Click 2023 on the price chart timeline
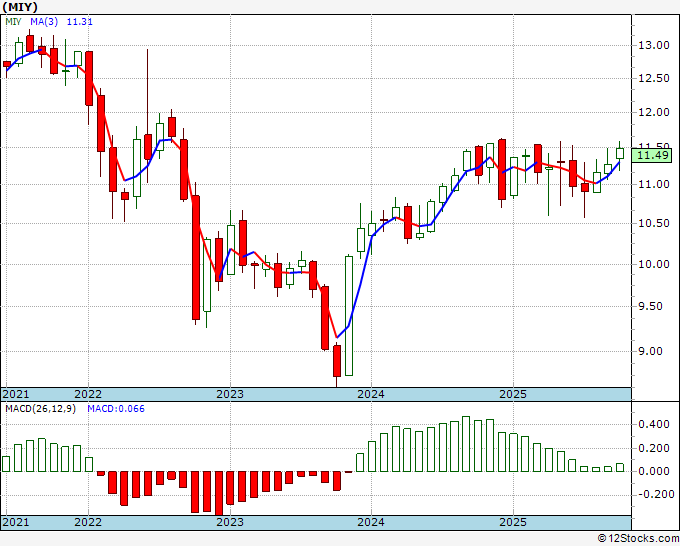The width and height of the screenshot is (680, 546). tap(230, 394)
